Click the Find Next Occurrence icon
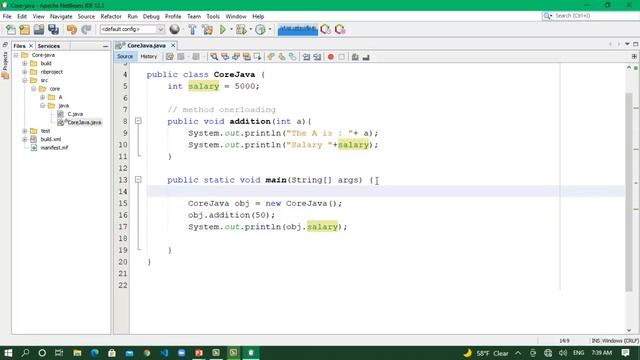The height and width of the screenshot is (360, 640). coord(236,57)
